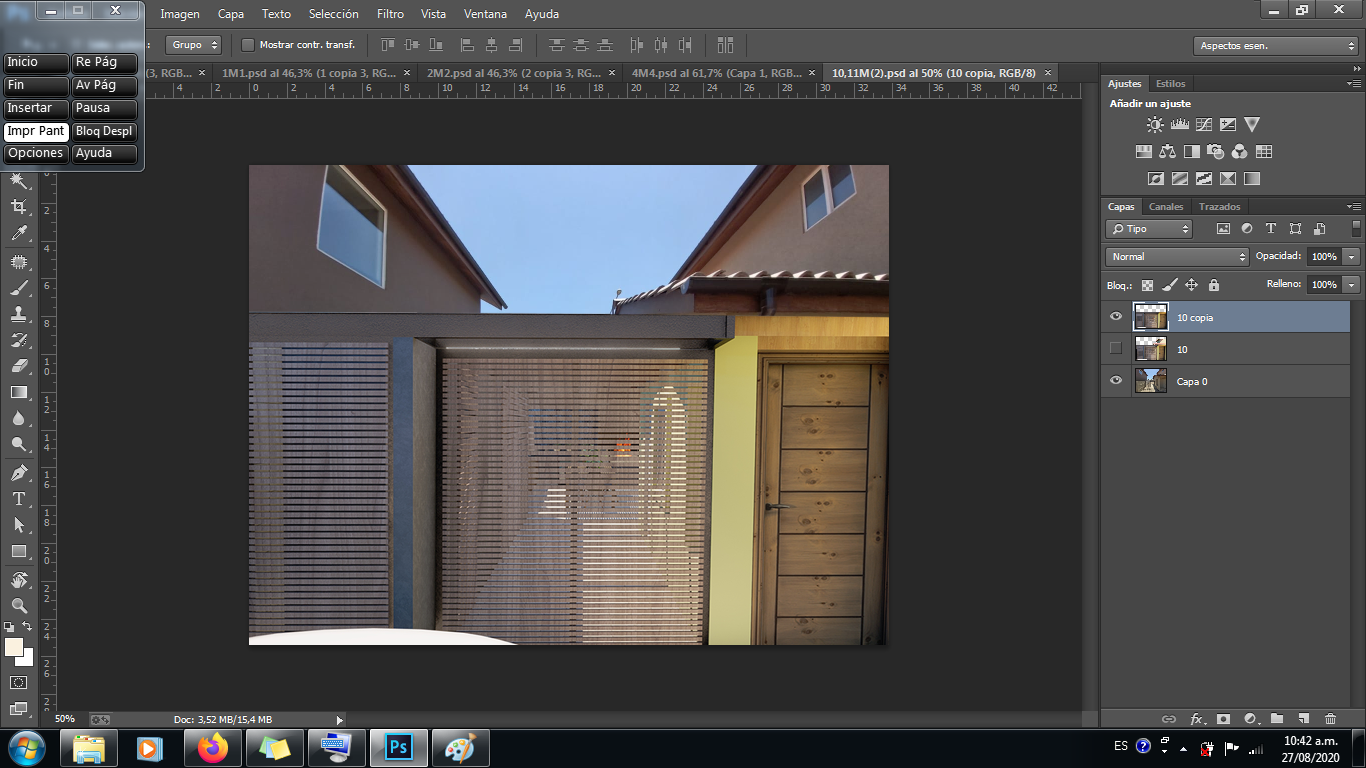The height and width of the screenshot is (768, 1366).
Task: Create a new layer from Layers panel
Action: pos(1303,719)
